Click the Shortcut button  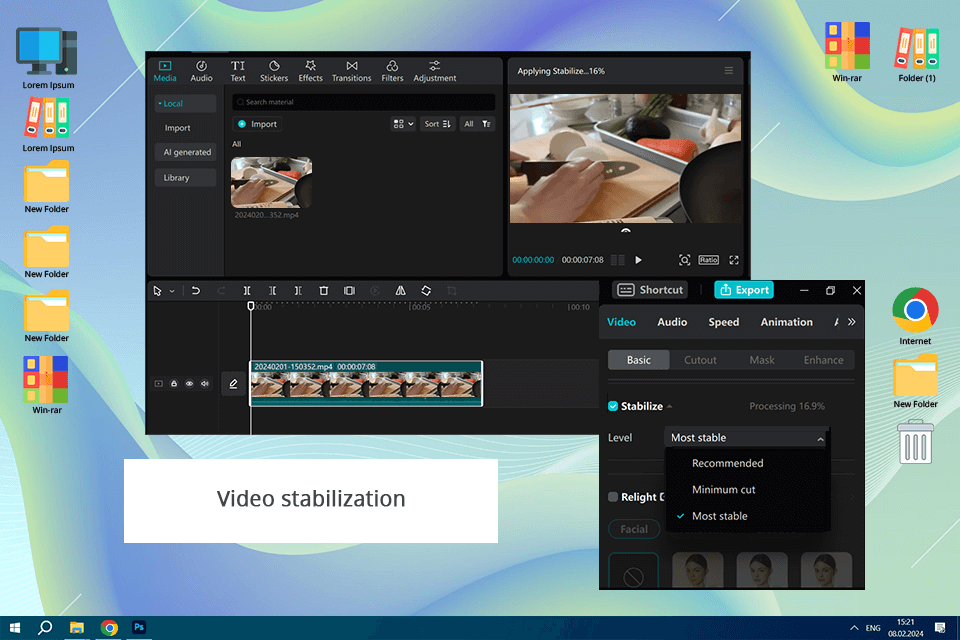(x=651, y=290)
